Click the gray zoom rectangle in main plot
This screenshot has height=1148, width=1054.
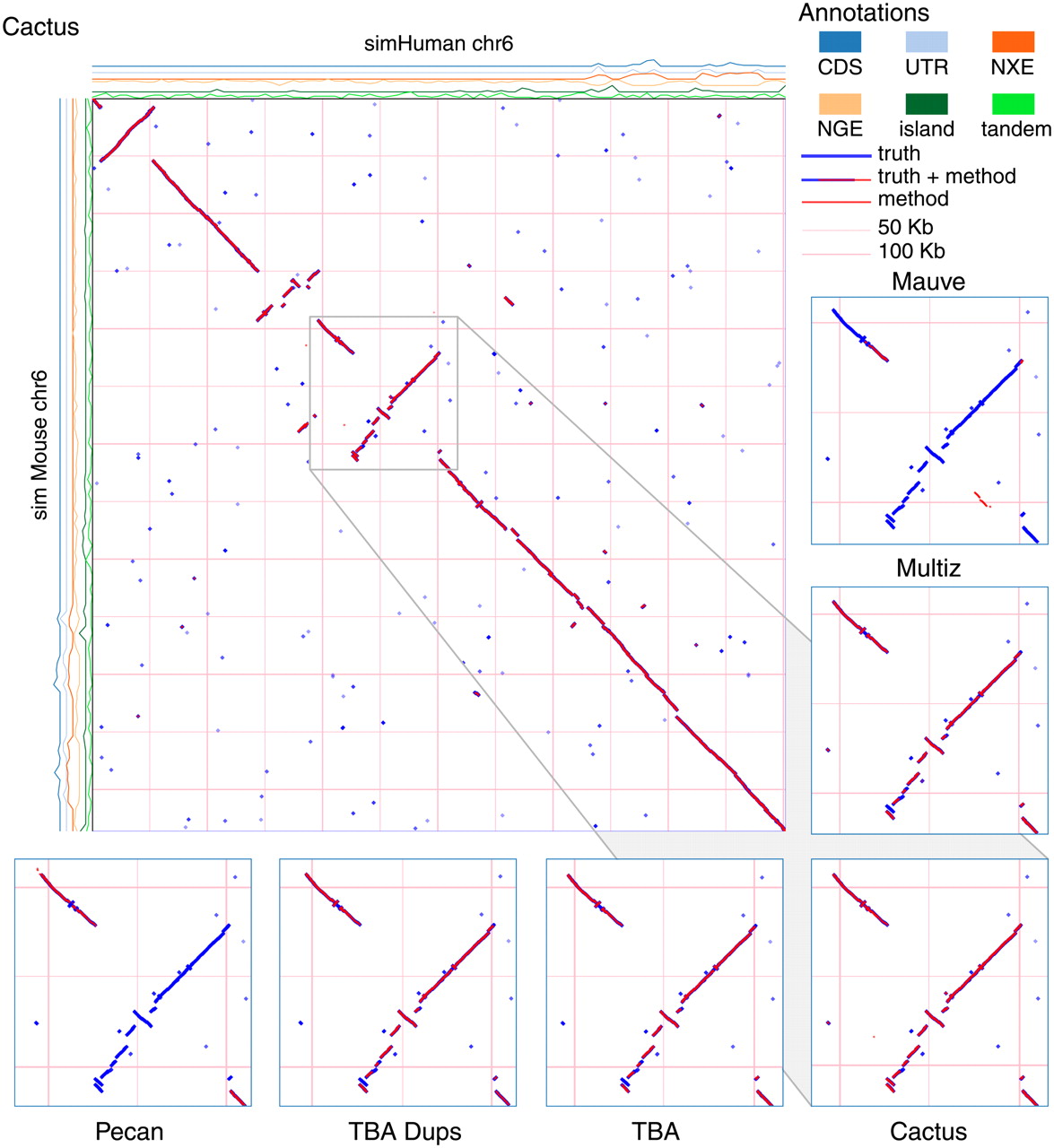click(x=384, y=393)
